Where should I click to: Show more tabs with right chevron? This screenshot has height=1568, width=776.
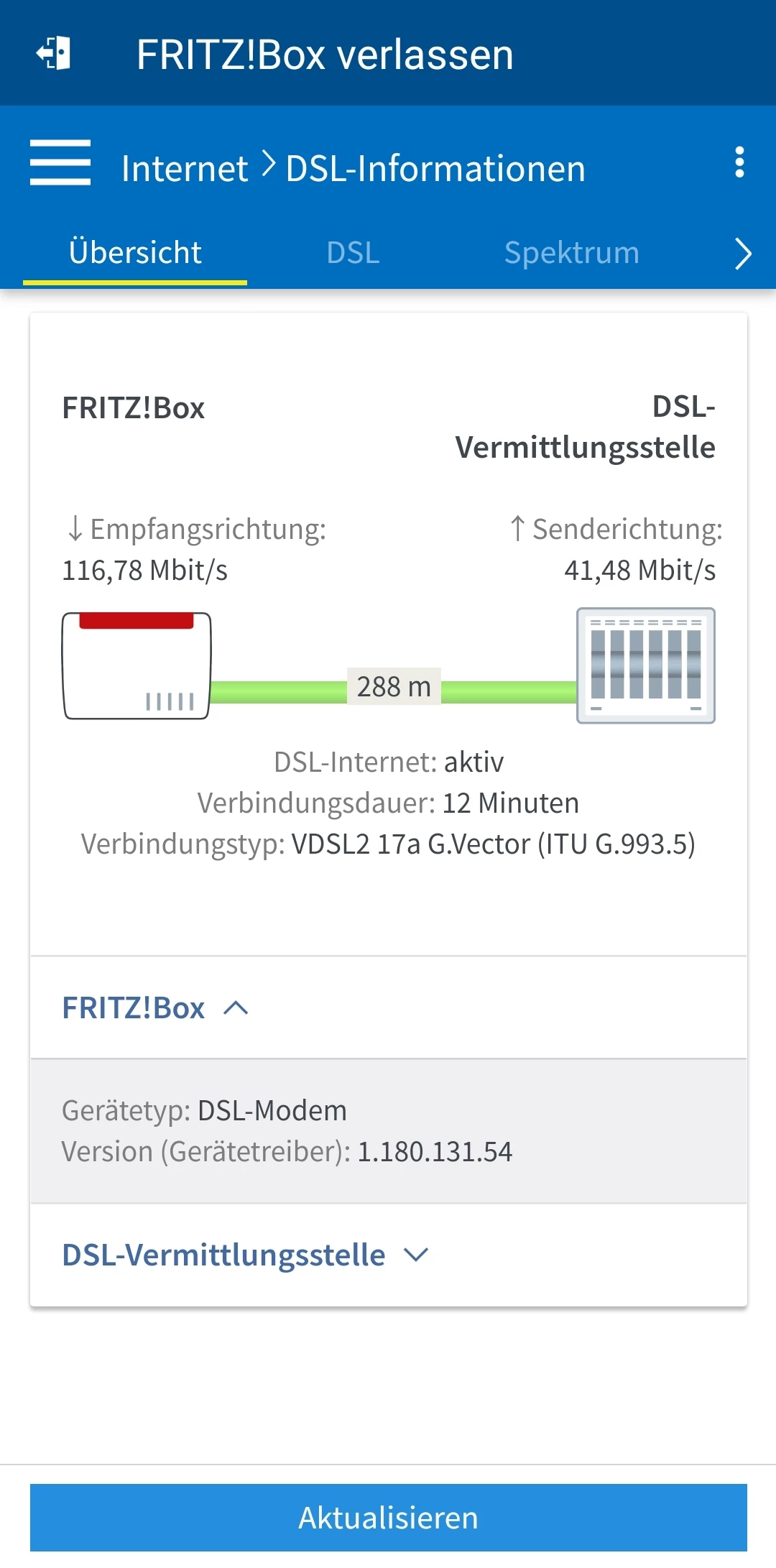coord(743,254)
